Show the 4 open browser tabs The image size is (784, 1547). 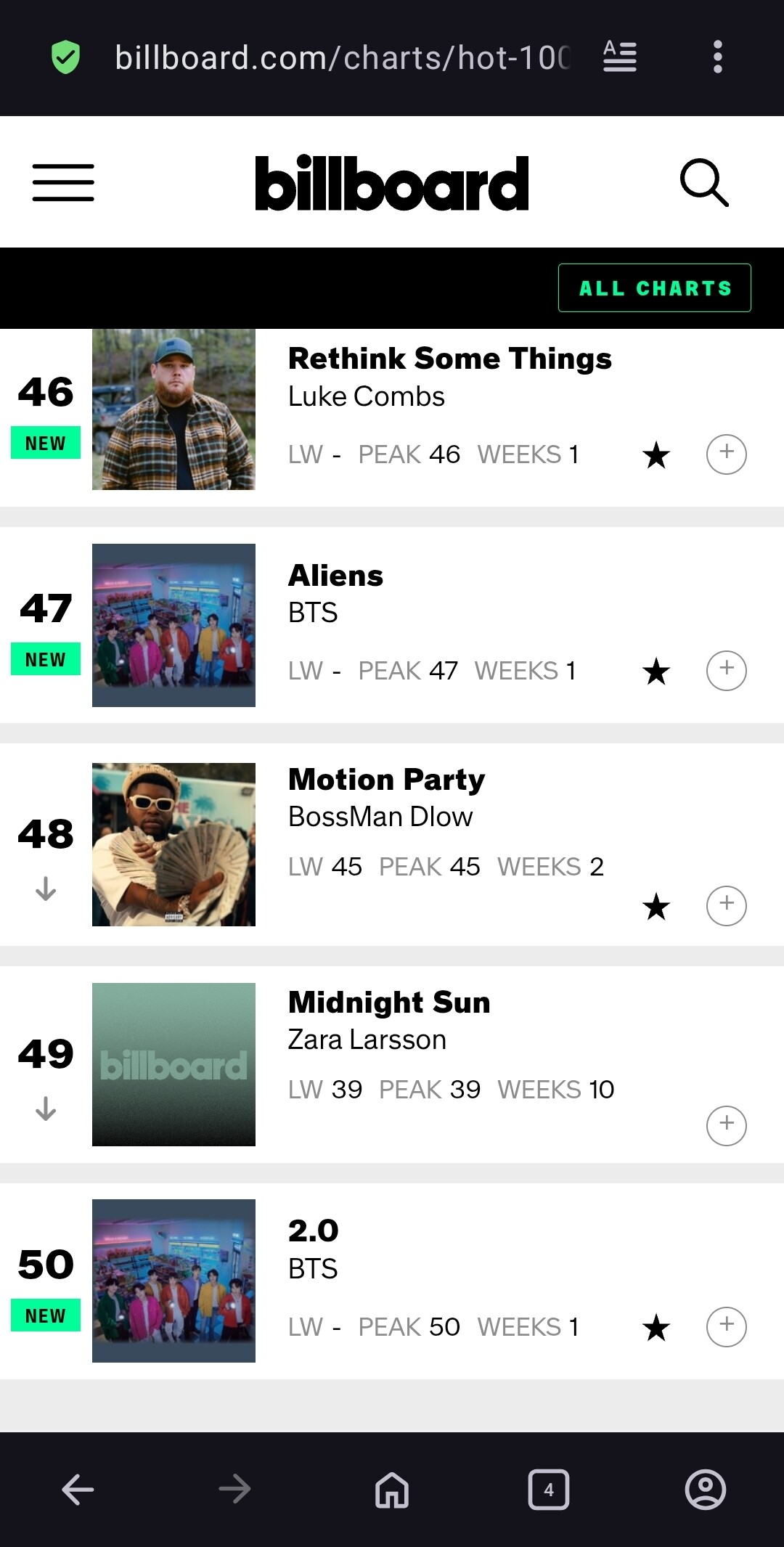click(549, 1490)
